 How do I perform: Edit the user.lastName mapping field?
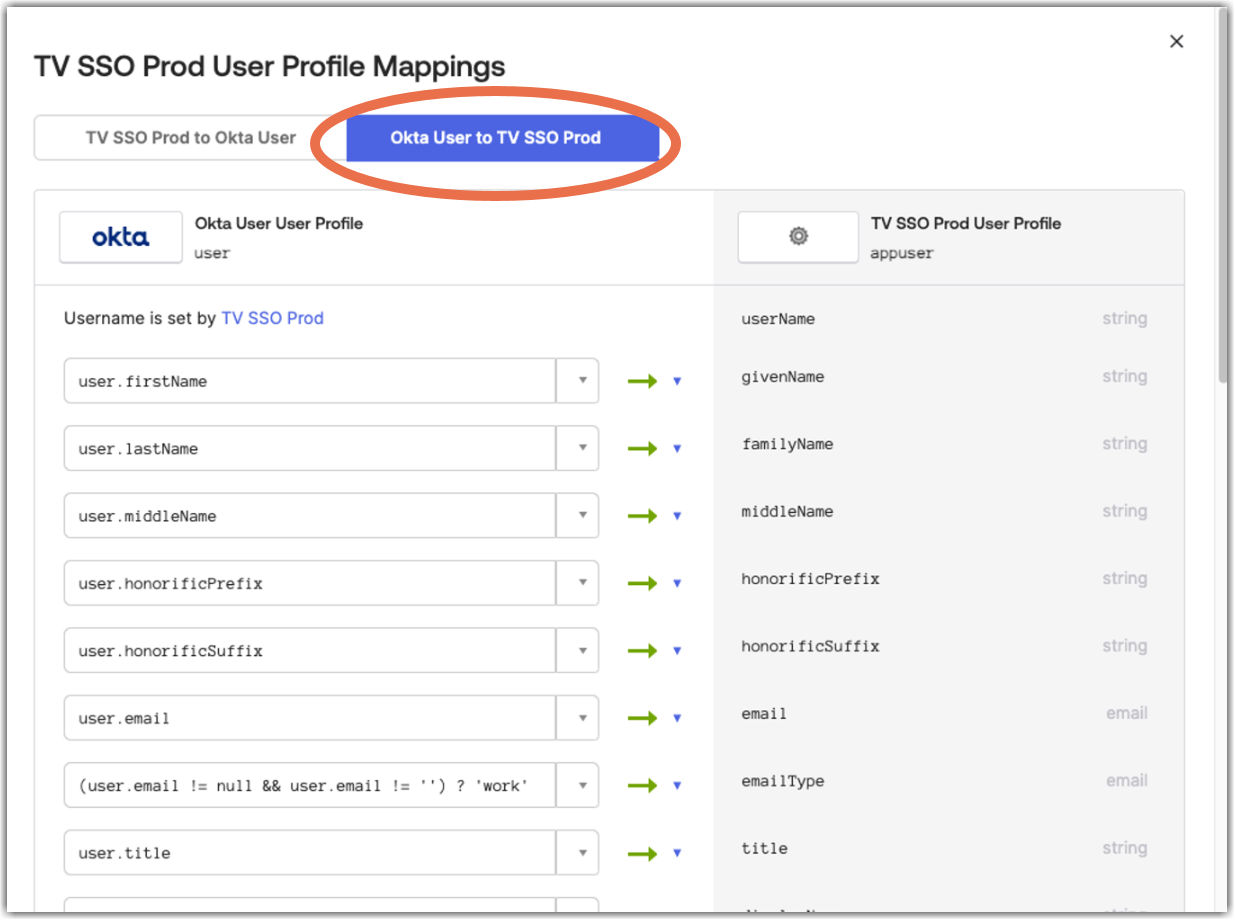pyautogui.click(x=310, y=448)
